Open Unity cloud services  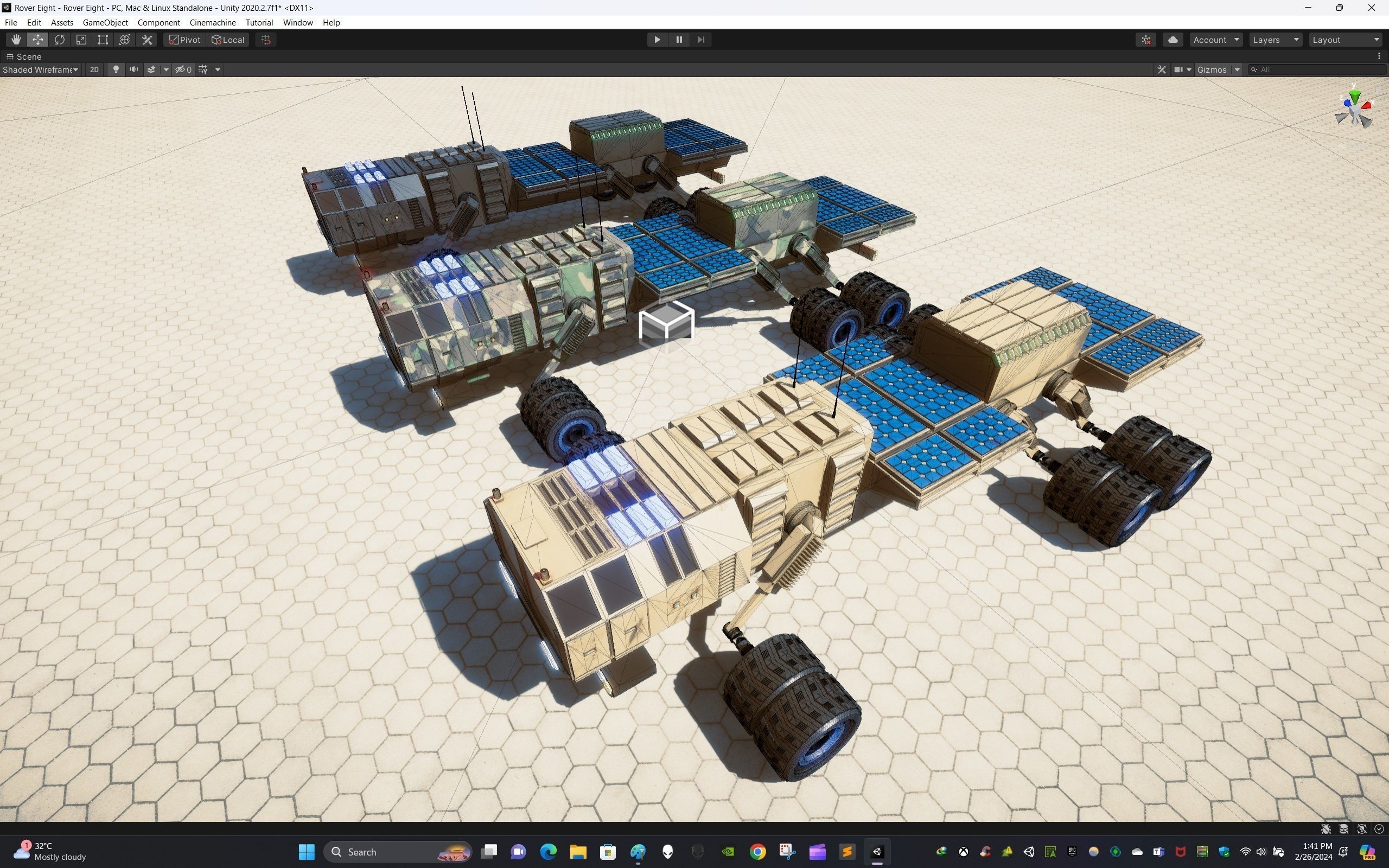[x=1173, y=40]
